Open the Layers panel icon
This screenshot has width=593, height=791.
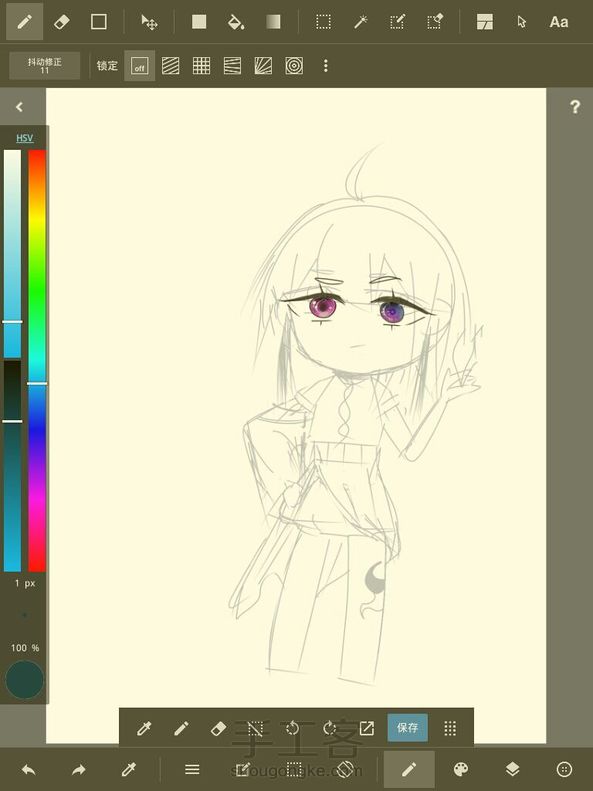[512, 769]
